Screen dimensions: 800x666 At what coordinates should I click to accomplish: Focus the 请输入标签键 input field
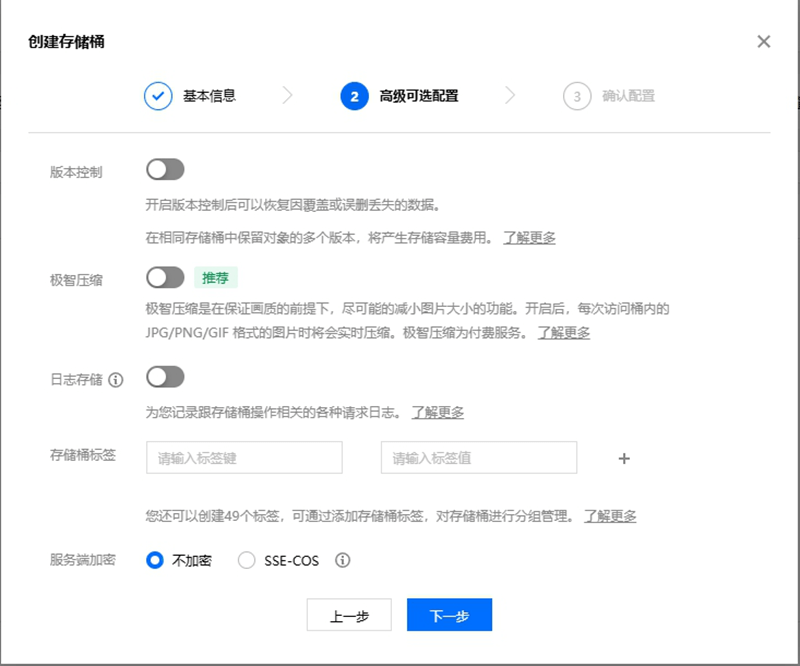tap(244, 458)
